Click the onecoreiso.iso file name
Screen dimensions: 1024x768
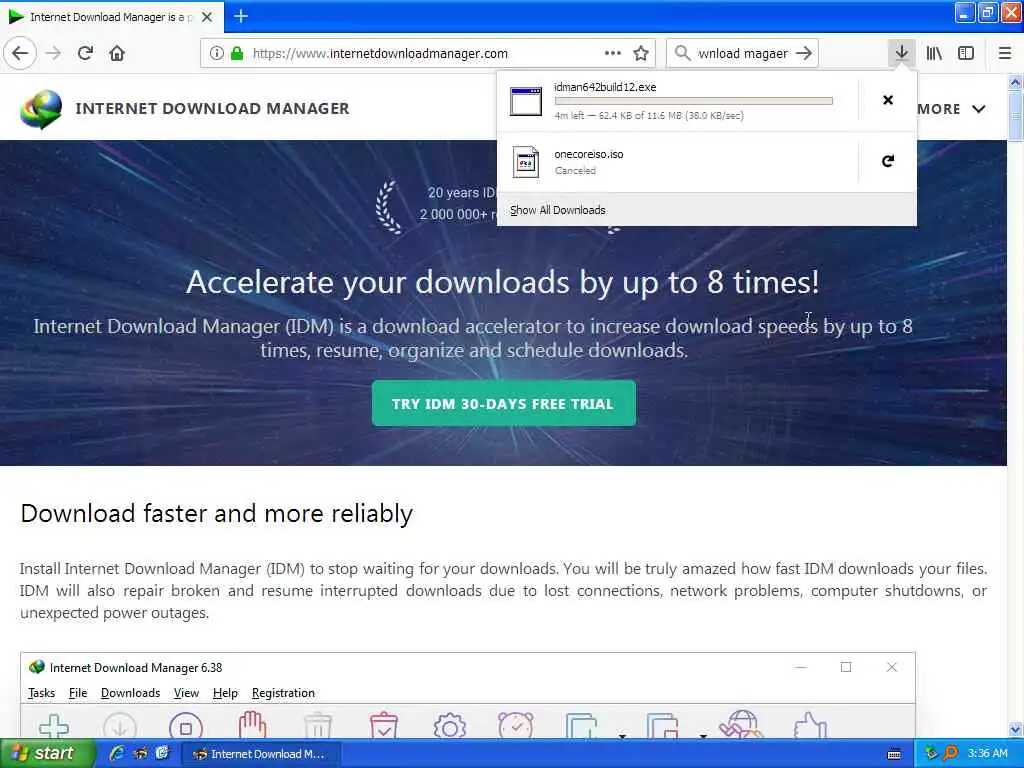pos(588,154)
